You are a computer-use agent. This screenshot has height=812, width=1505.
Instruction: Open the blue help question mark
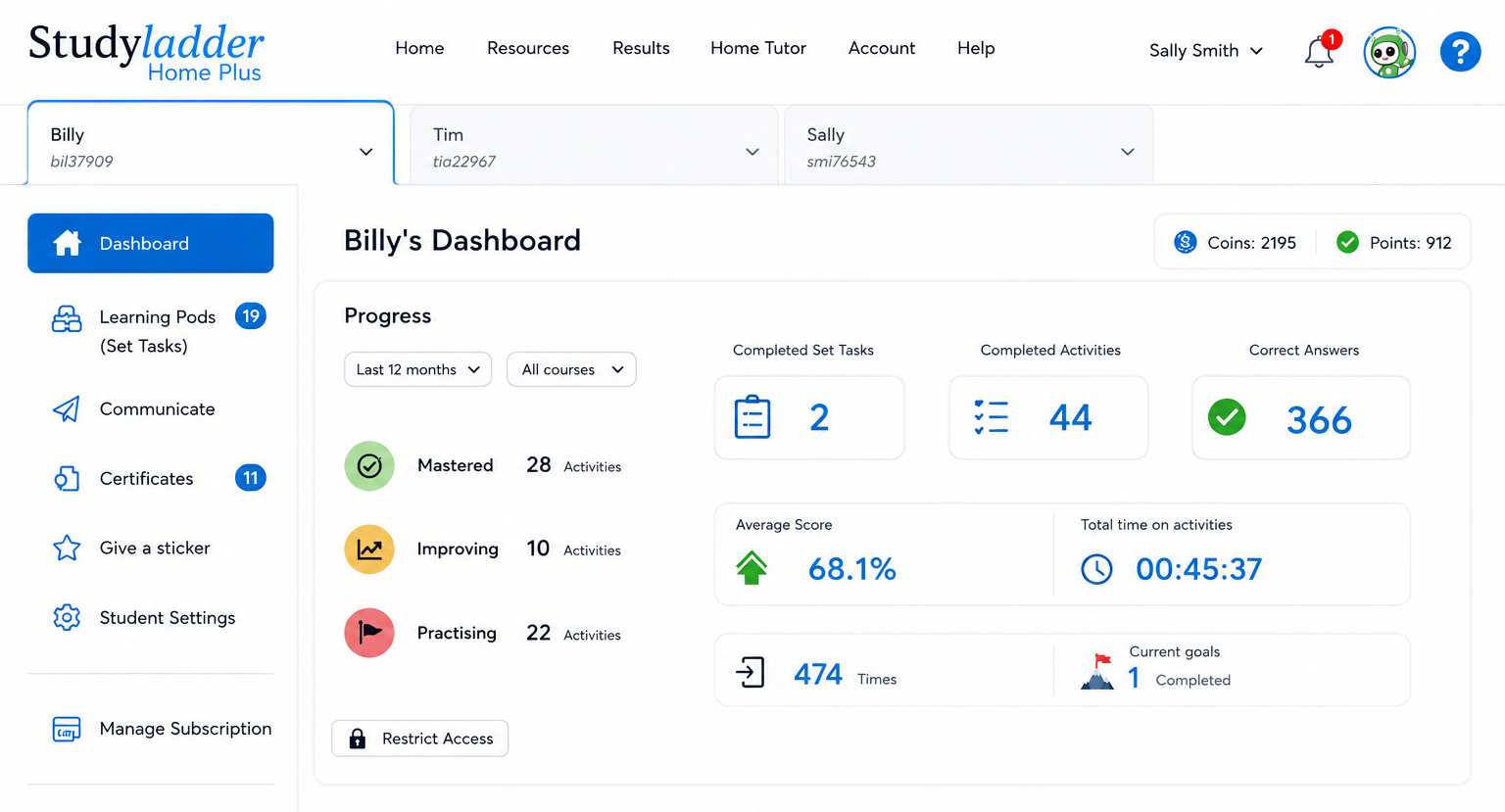[1460, 52]
